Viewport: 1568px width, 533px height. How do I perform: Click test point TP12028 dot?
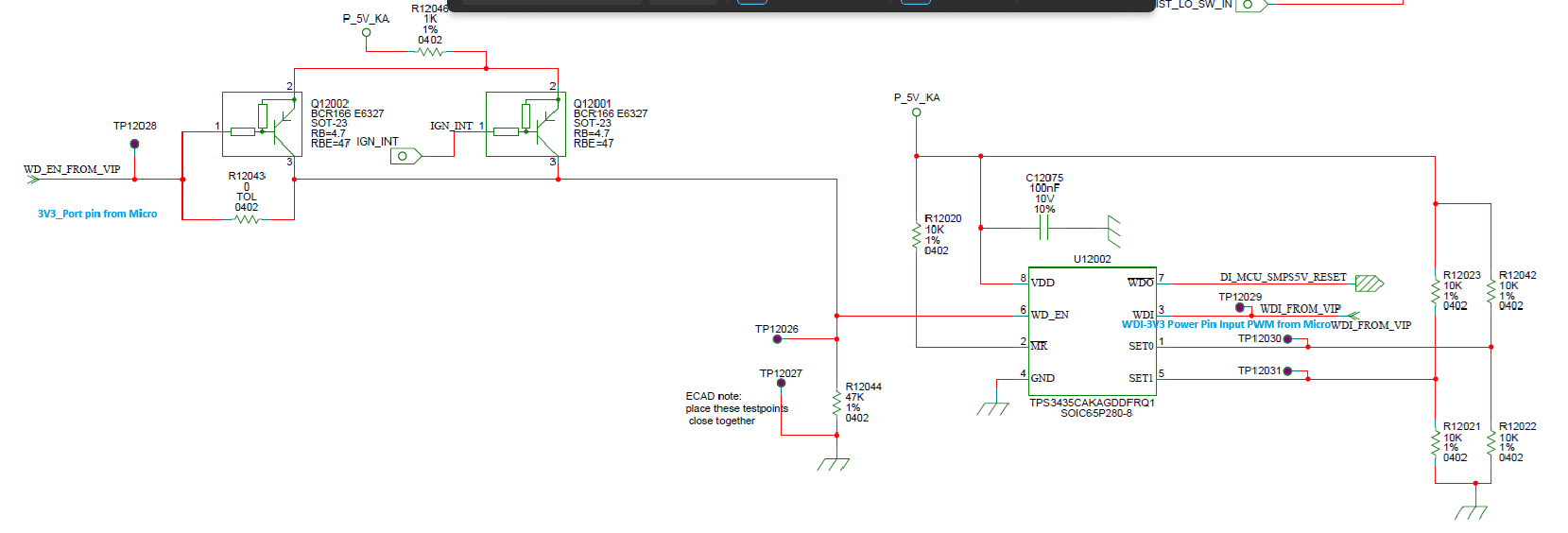(x=134, y=144)
